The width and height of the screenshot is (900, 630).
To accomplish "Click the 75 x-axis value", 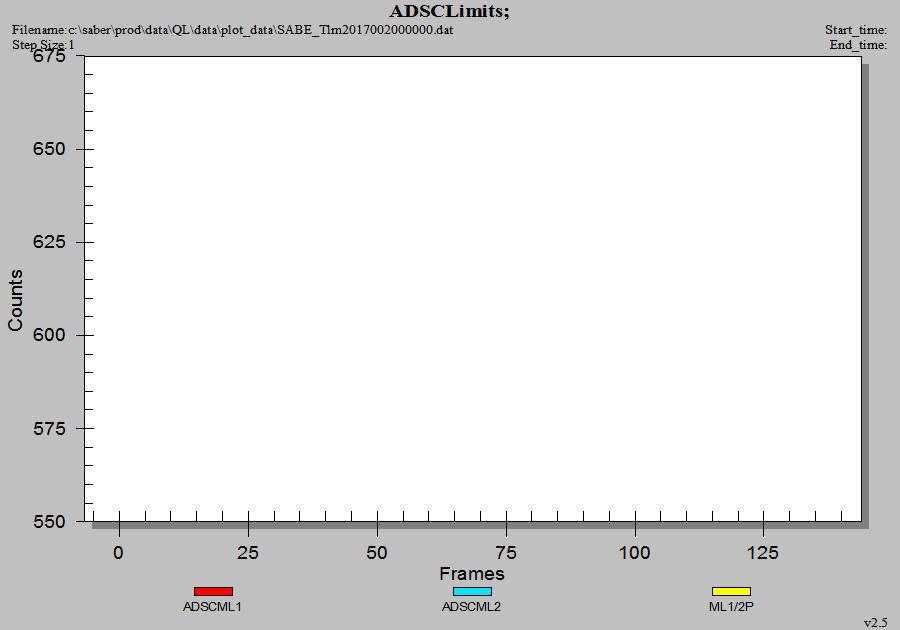I will pos(506,553).
